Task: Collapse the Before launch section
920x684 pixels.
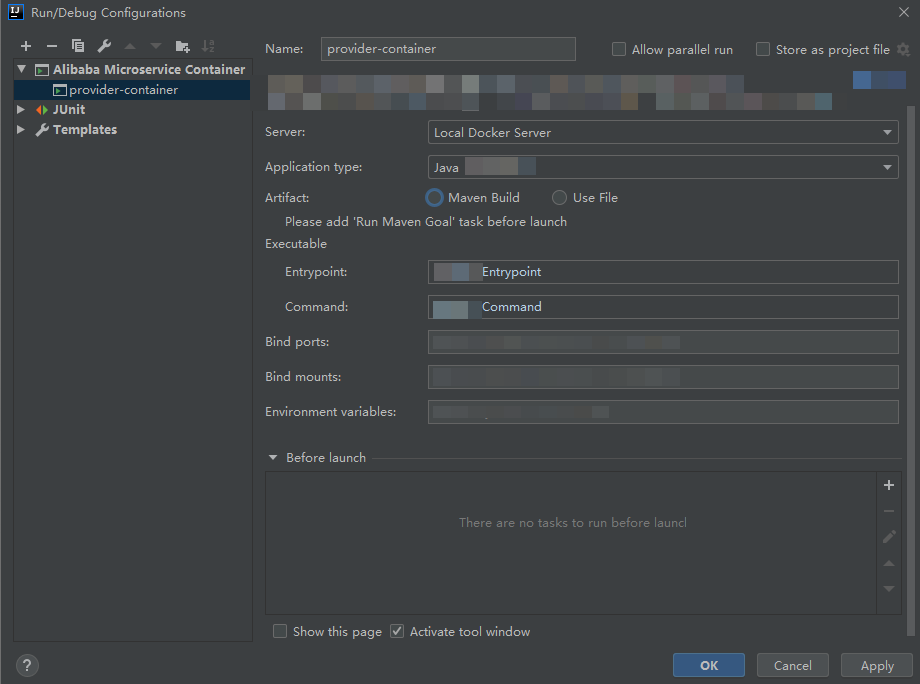Action: pyautogui.click(x=273, y=458)
